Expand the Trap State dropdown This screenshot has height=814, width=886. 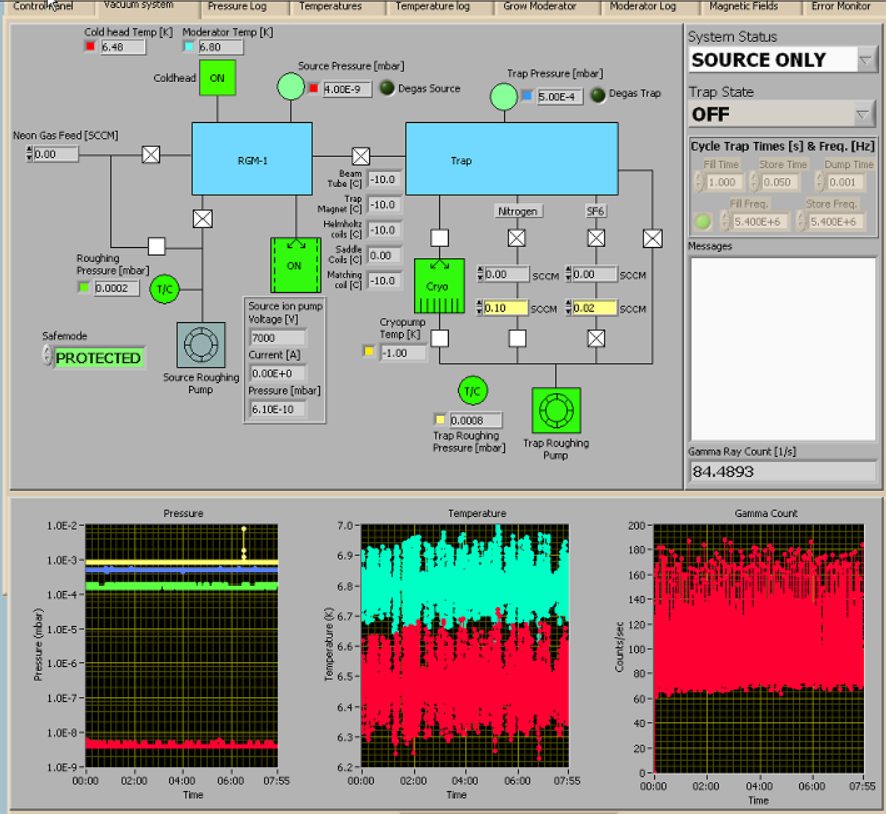point(866,114)
